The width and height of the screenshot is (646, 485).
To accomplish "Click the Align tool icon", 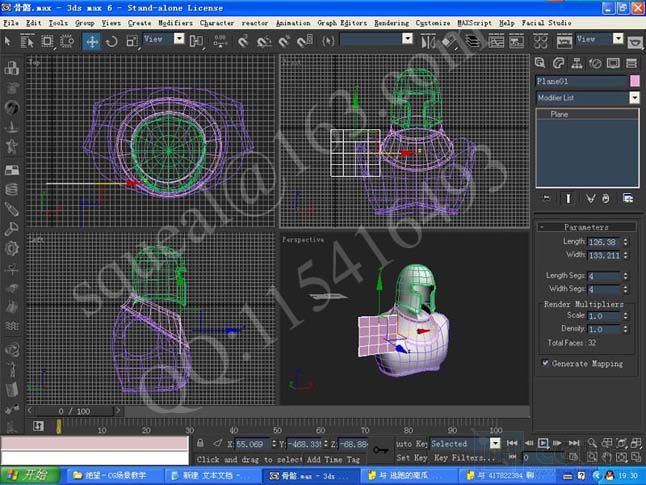I will (449, 42).
